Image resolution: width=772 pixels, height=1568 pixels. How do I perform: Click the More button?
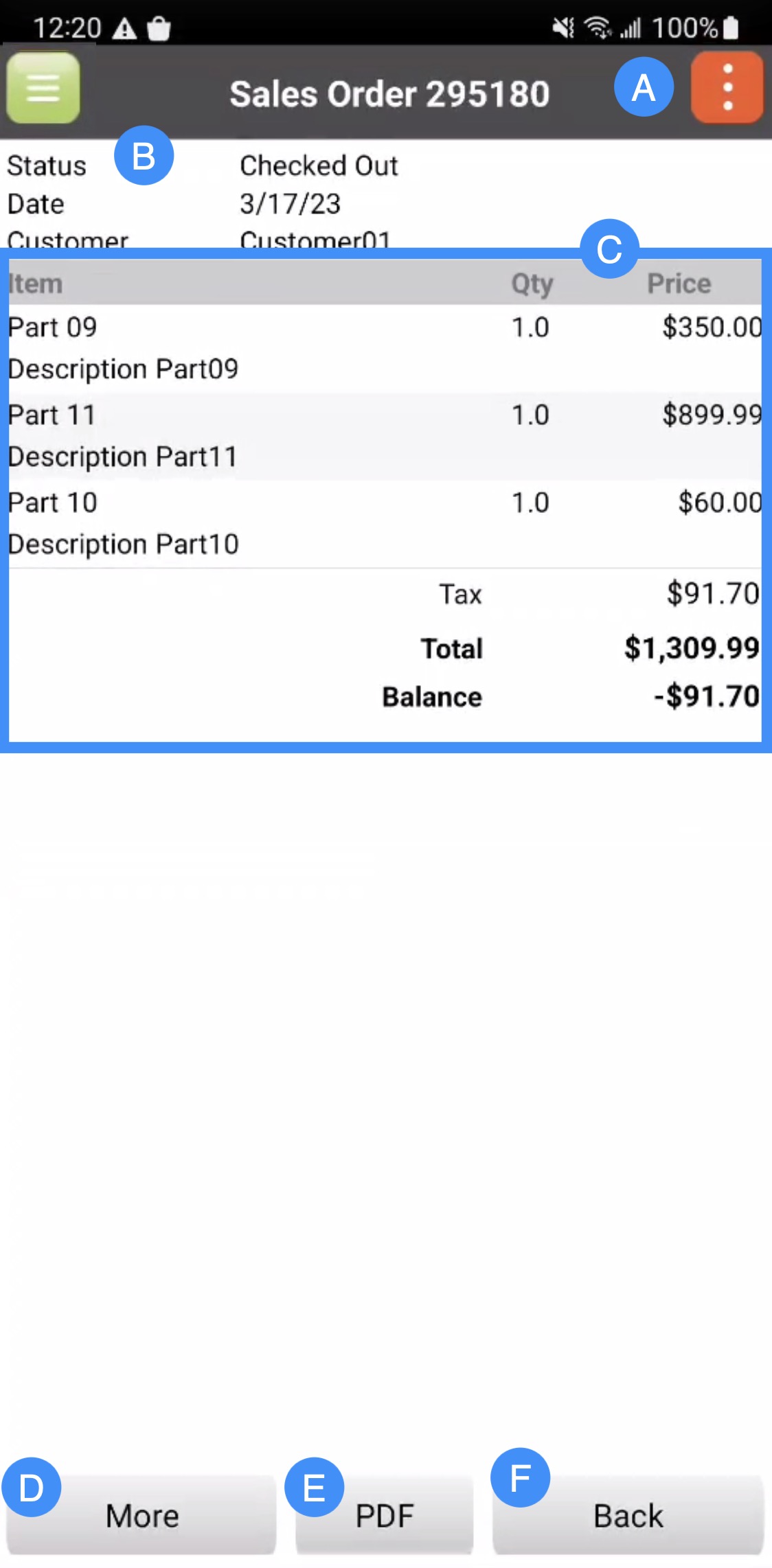pos(141,1515)
